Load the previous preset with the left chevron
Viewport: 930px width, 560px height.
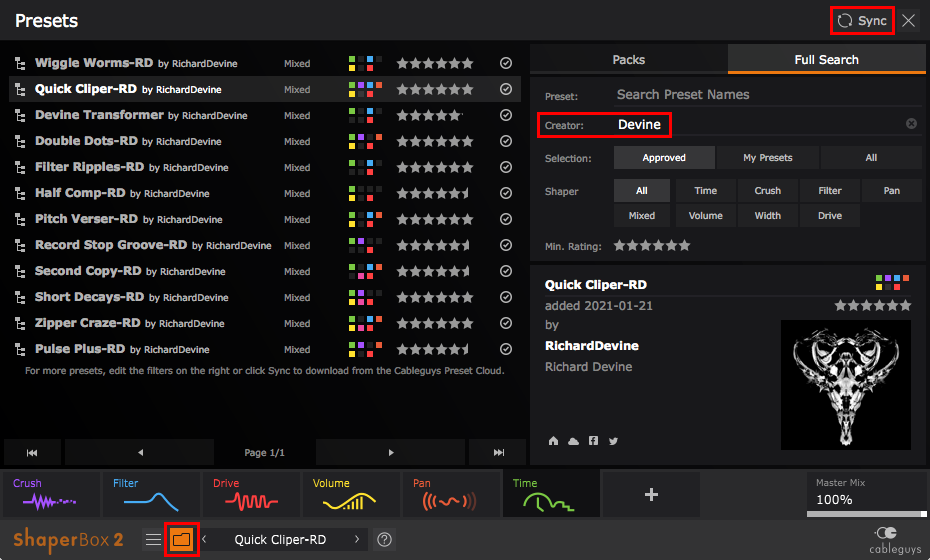pyautogui.click(x=204, y=539)
